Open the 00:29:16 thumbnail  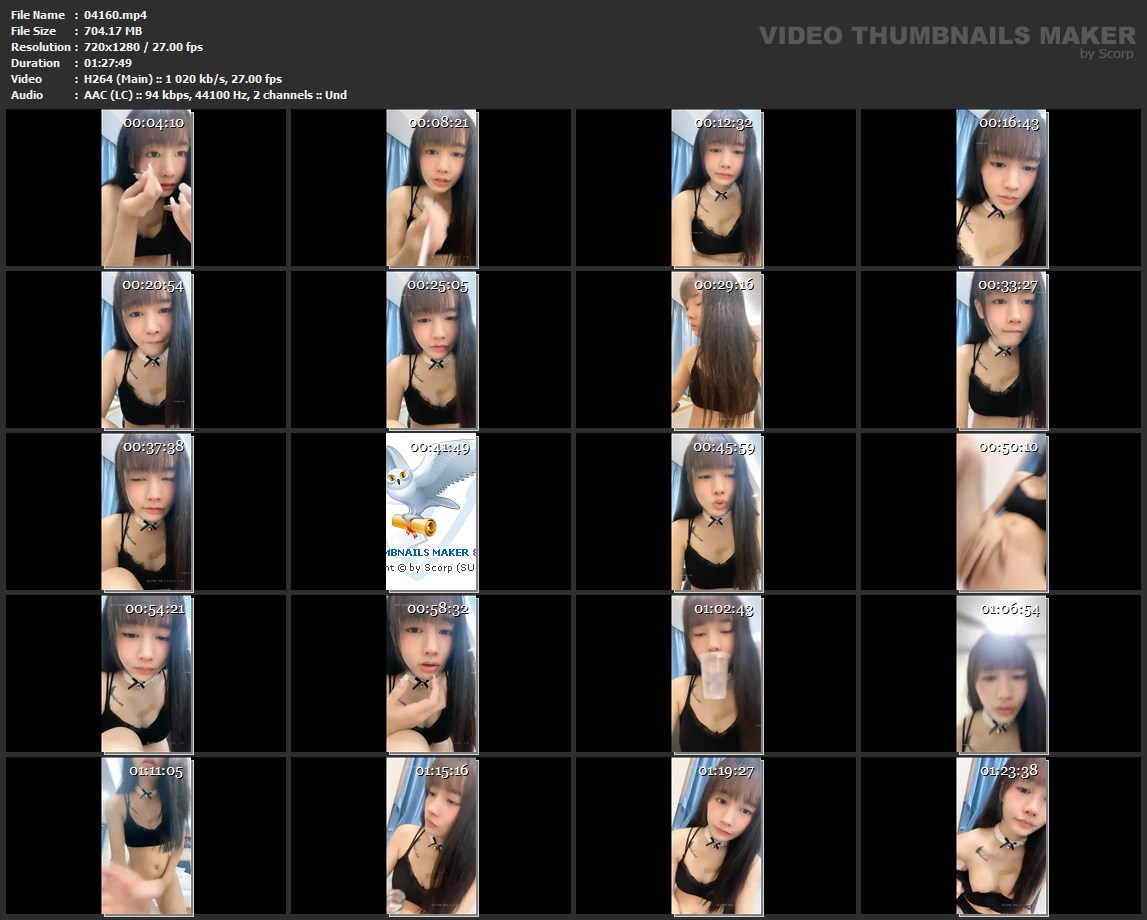716,350
